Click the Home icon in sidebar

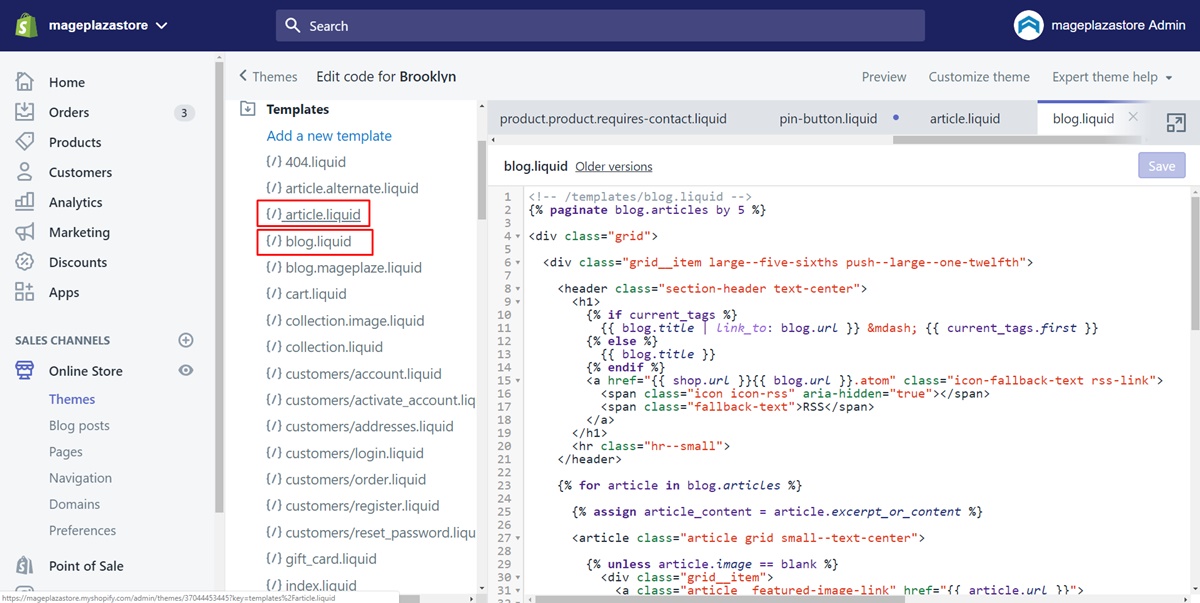click(x=25, y=82)
